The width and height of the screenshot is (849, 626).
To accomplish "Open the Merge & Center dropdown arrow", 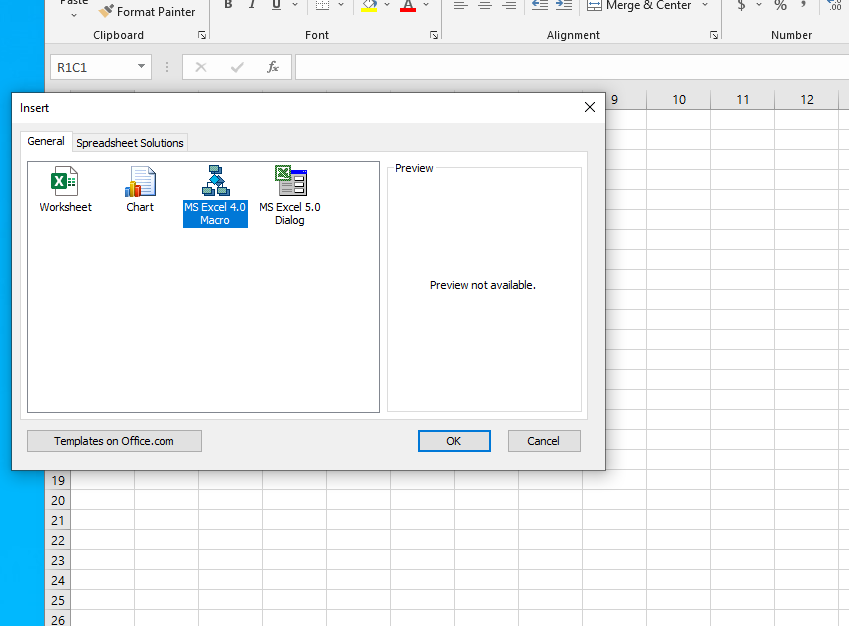I will click(x=704, y=6).
